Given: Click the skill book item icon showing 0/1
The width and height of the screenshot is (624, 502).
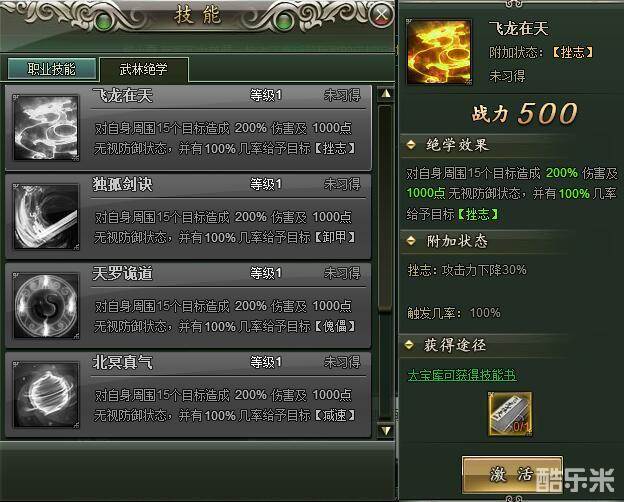Looking at the screenshot, I should coord(510,414).
